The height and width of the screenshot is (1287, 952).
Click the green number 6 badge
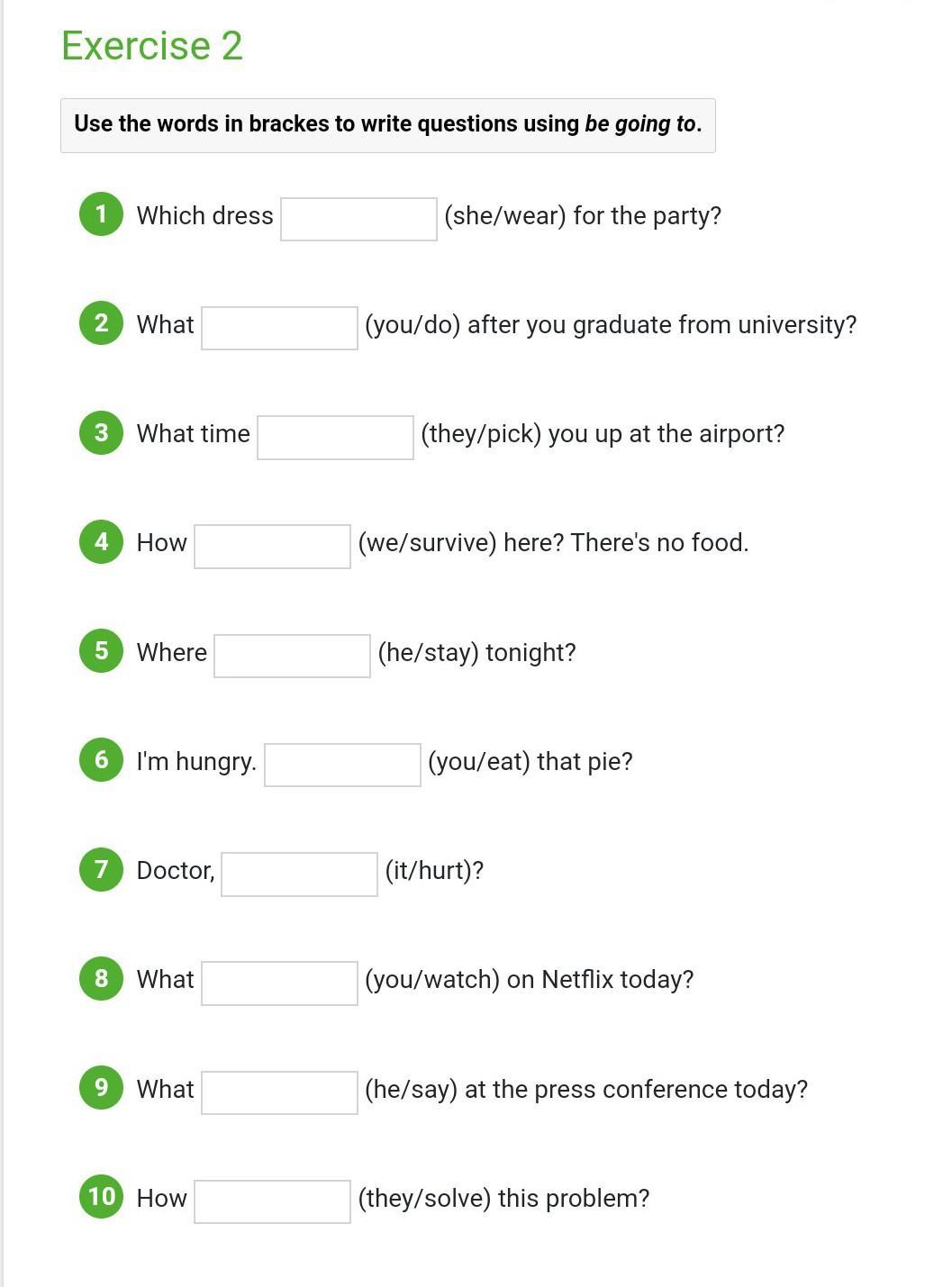(x=101, y=760)
